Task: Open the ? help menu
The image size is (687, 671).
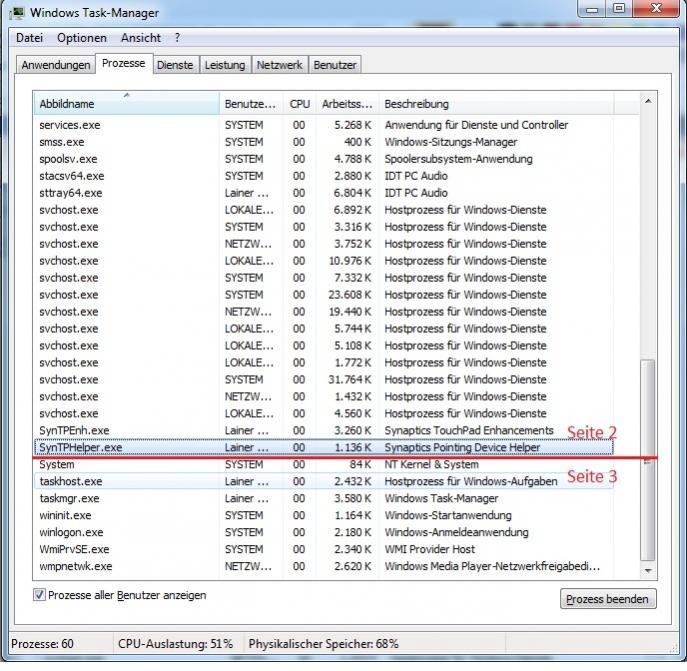Action: (177, 38)
